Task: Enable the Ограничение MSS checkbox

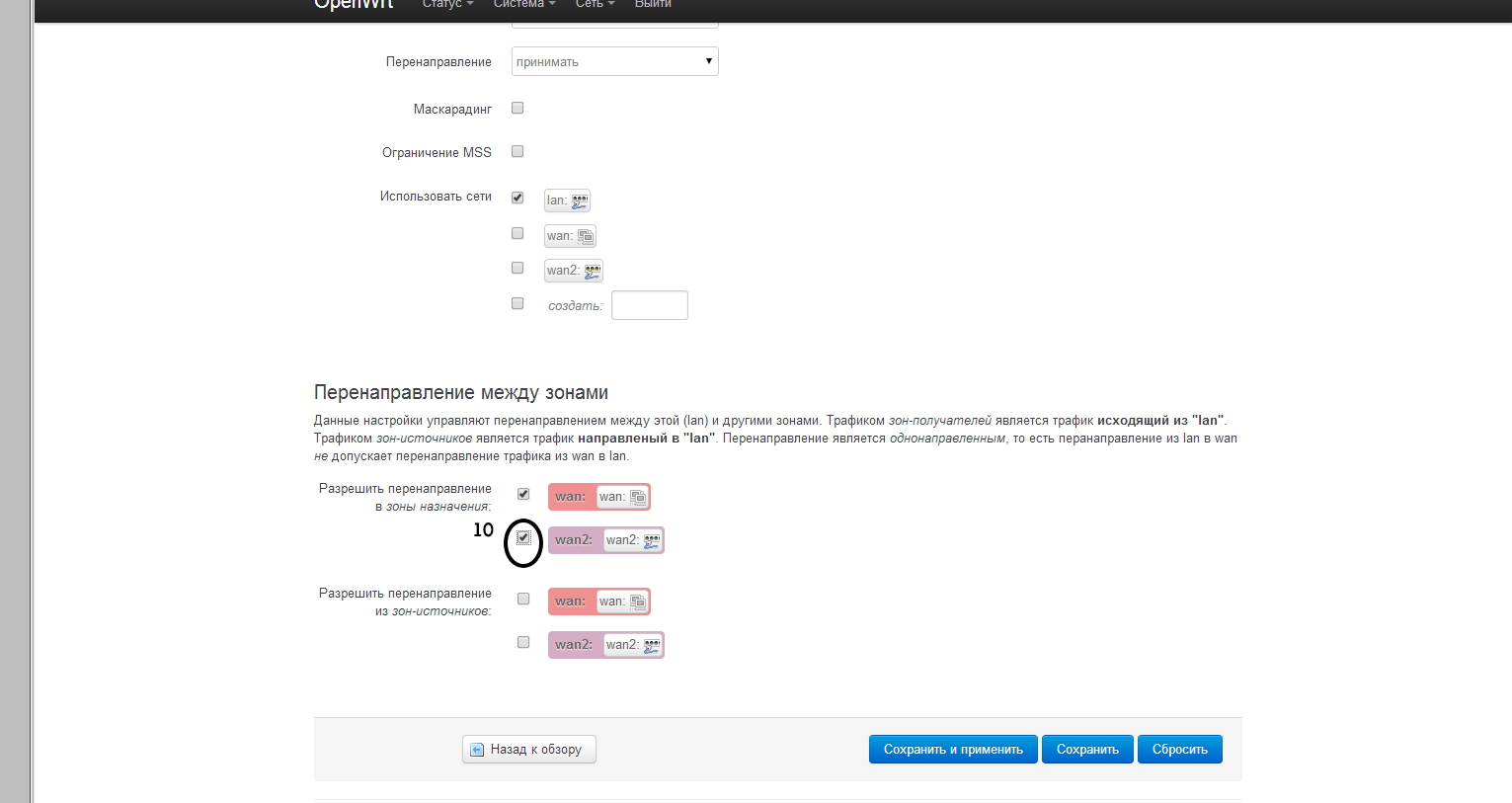Action: point(517,151)
